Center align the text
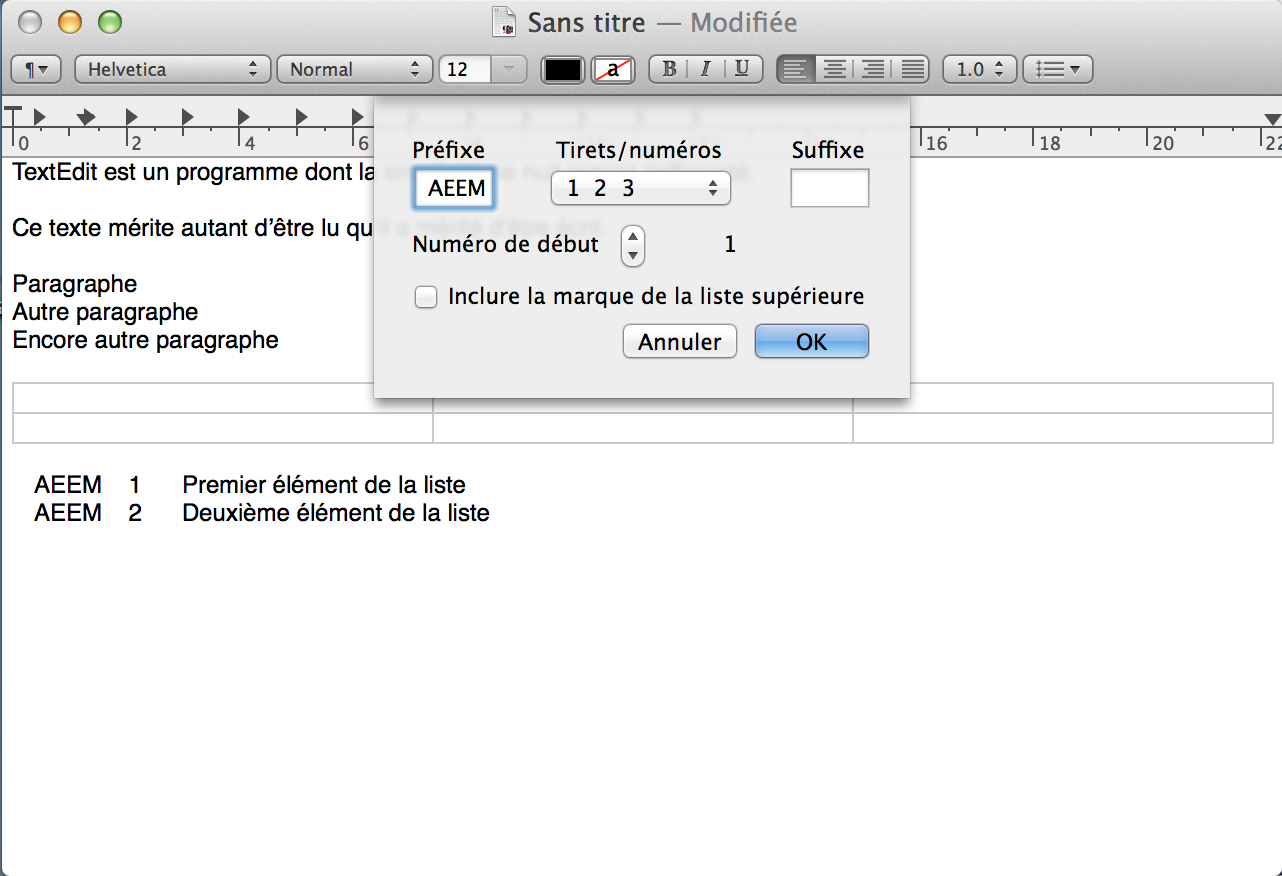1282x876 pixels. (x=834, y=69)
